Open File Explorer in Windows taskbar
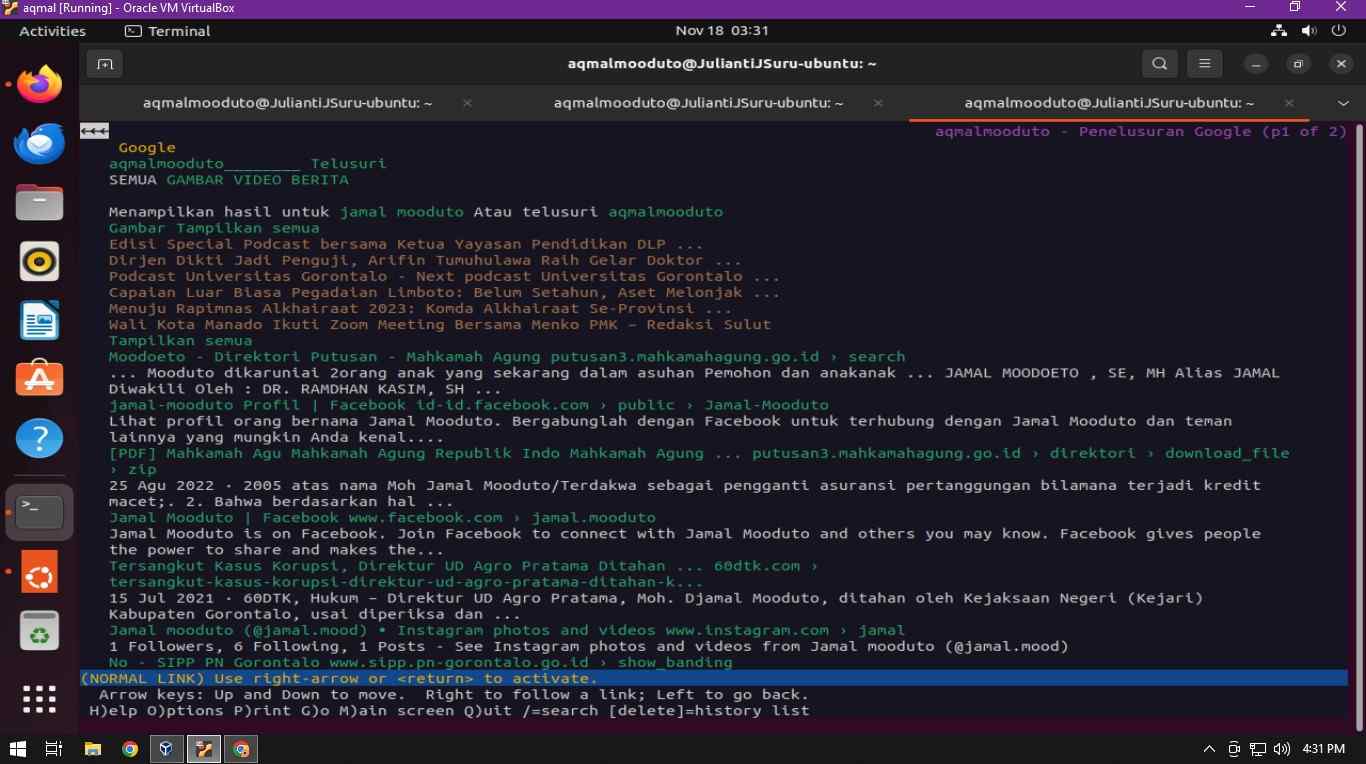Viewport: 1366px width, 764px height. point(92,748)
